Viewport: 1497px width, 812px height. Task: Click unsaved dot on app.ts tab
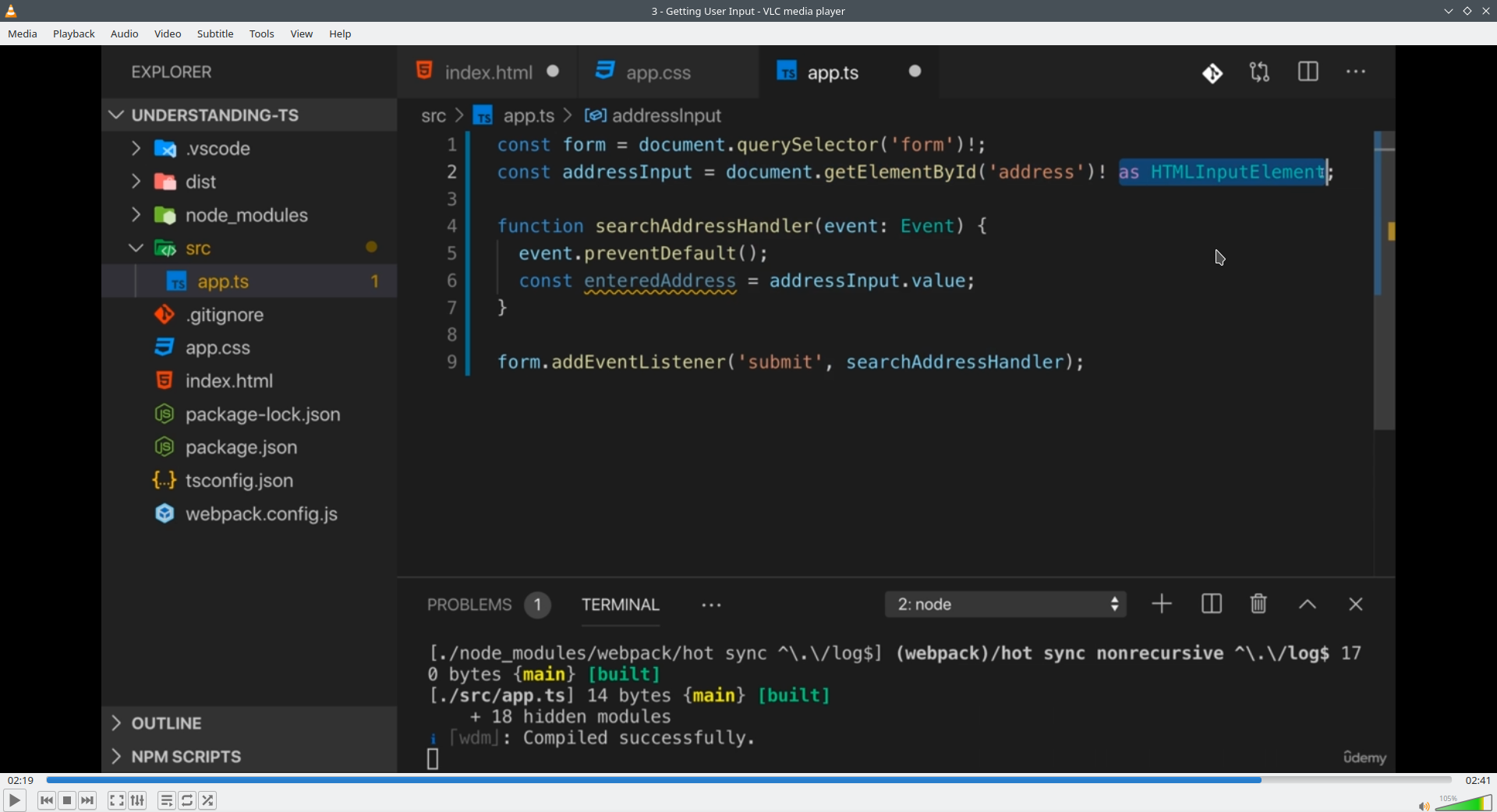pyautogui.click(x=915, y=71)
